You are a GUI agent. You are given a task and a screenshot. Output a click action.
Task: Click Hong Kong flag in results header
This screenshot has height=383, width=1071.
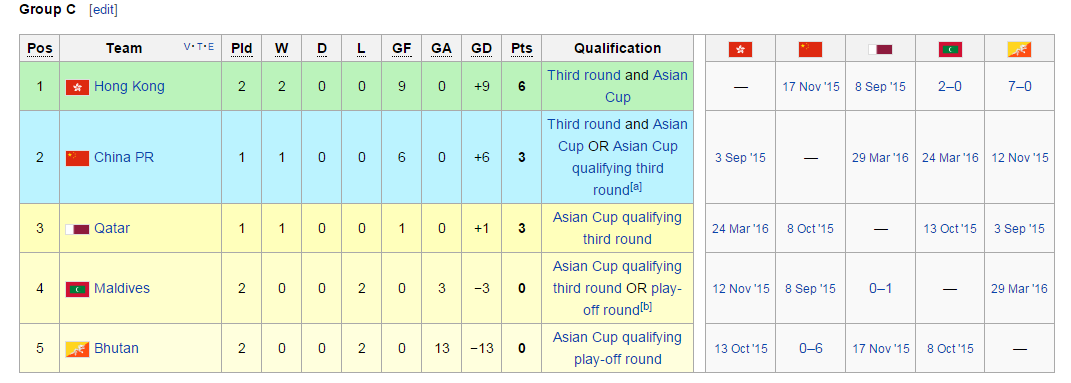click(x=740, y=49)
